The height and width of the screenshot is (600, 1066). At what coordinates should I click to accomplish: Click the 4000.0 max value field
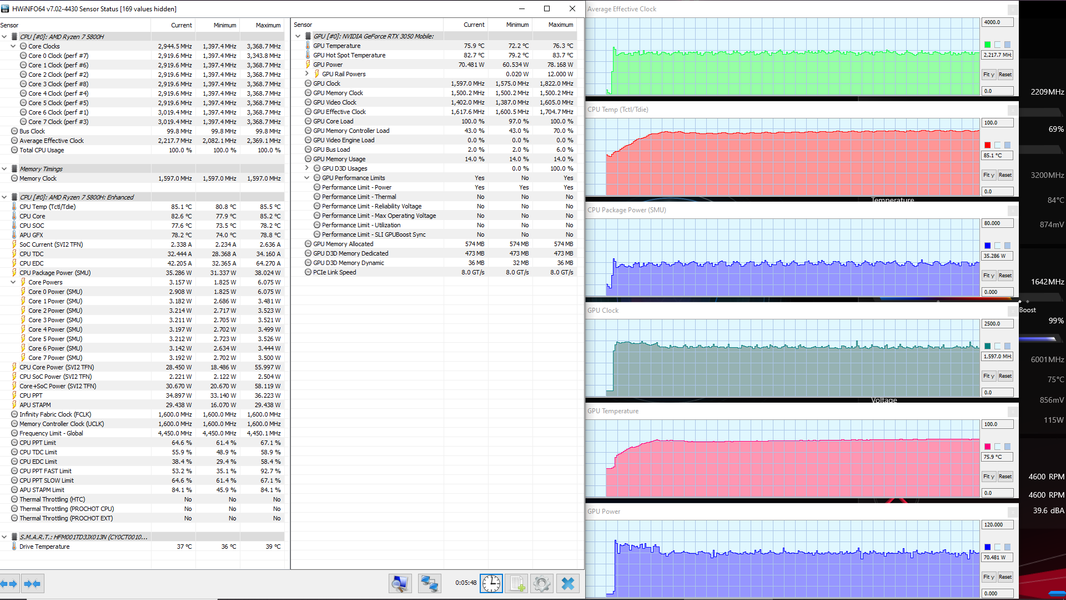997,22
